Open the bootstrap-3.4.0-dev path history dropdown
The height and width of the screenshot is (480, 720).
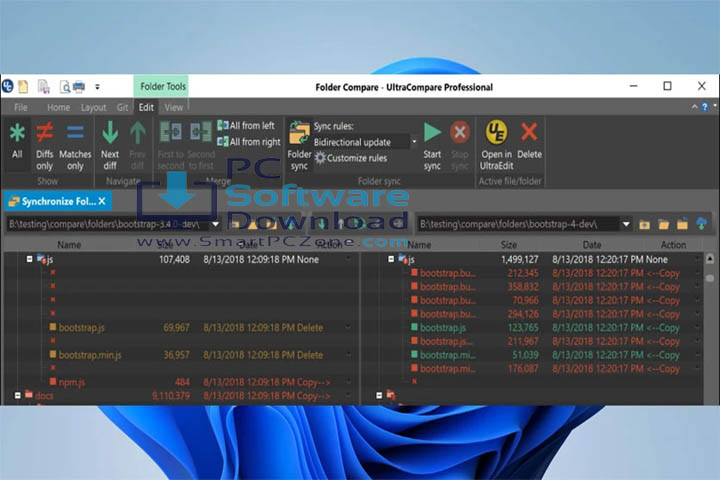(x=215, y=224)
